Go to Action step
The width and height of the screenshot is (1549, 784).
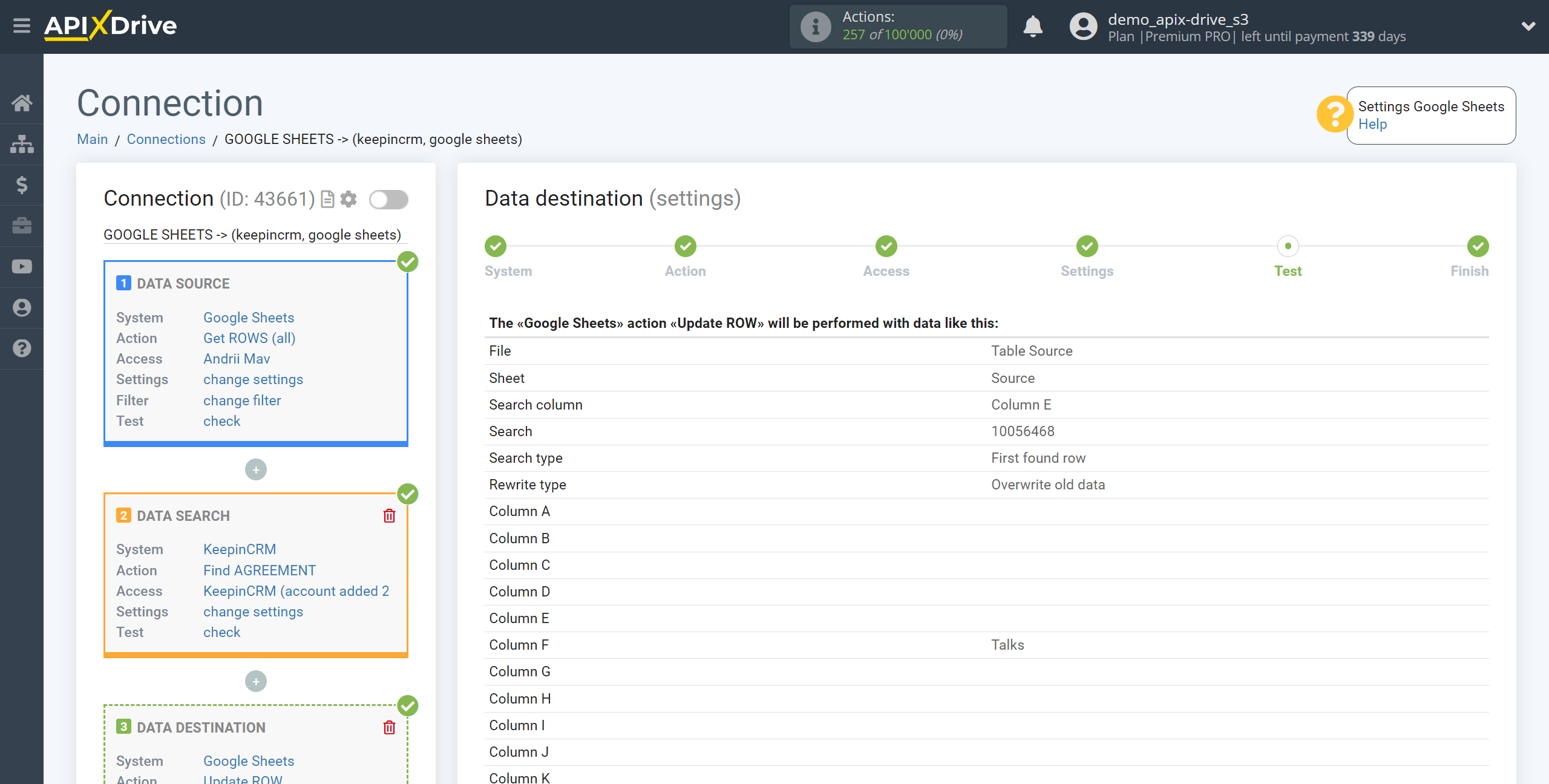click(686, 246)
